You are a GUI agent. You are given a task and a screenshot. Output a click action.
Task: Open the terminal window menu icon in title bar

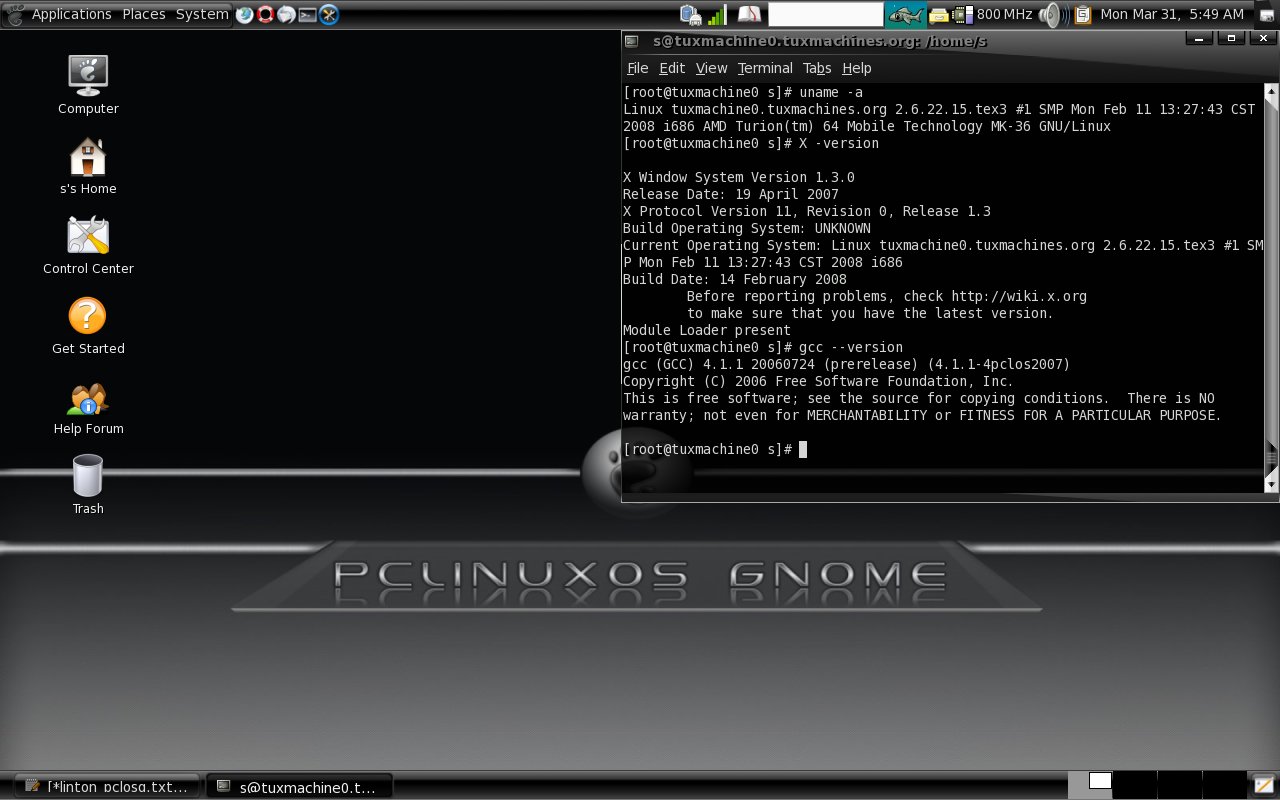(631, 41)
